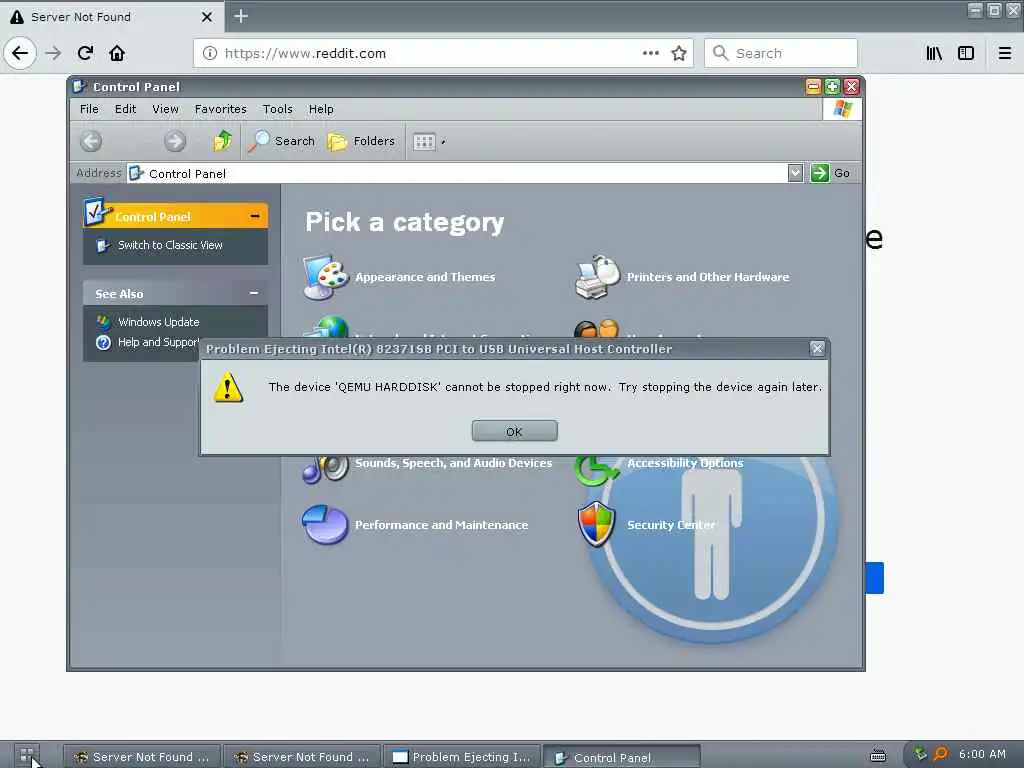The image size is (1024, 768).
Task: Collapse the See Also section
Action: tap(254, 293)
